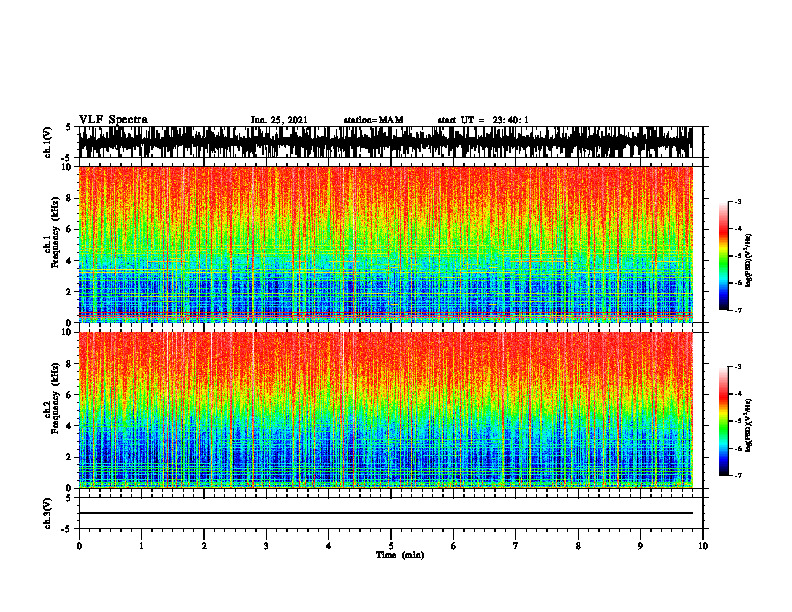This screenshot has width=792, height=612.
Task: Click the time axis tick label "2"
Action: [204, 546]
